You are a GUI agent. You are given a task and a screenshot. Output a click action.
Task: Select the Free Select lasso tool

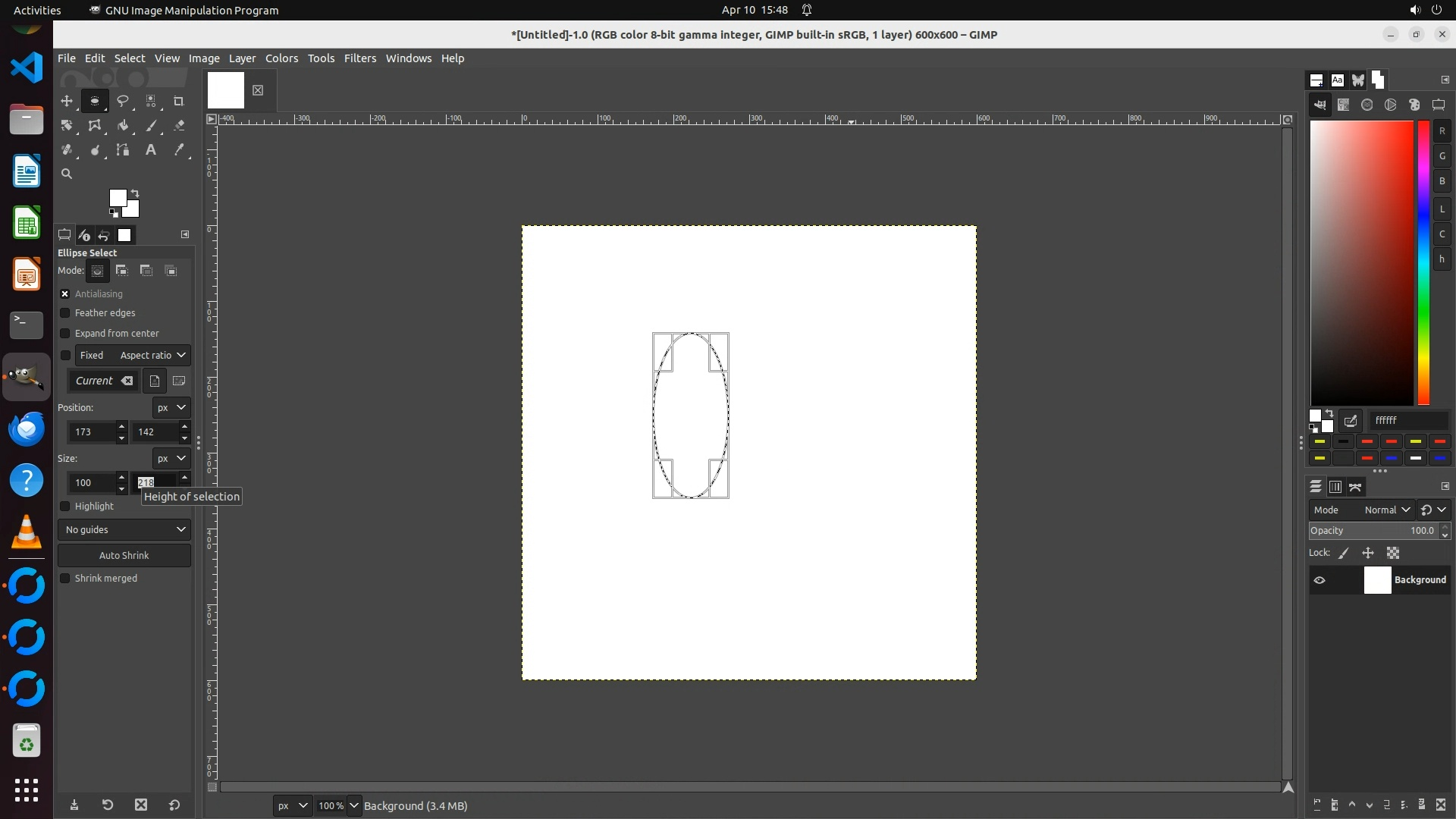pyautogui.click(x=123, y=101)
